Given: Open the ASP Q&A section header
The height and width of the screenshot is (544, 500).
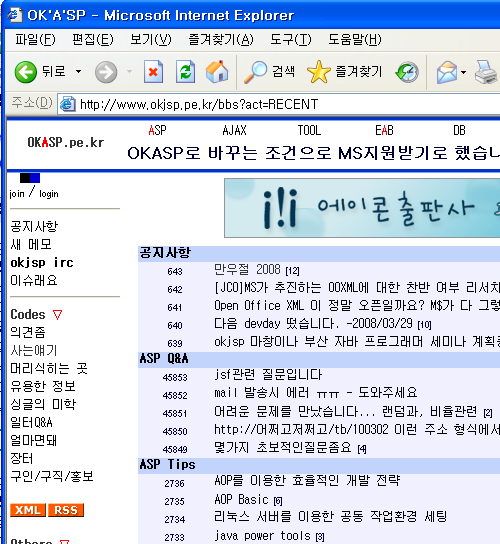Looking at the screenshot, I should point(164,358).
